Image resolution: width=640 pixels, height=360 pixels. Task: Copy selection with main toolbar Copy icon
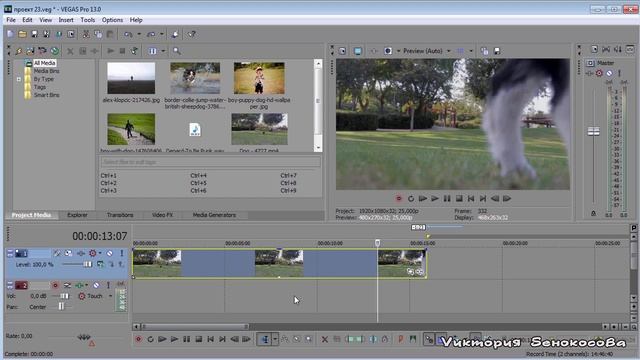click(x=98, y=34)
